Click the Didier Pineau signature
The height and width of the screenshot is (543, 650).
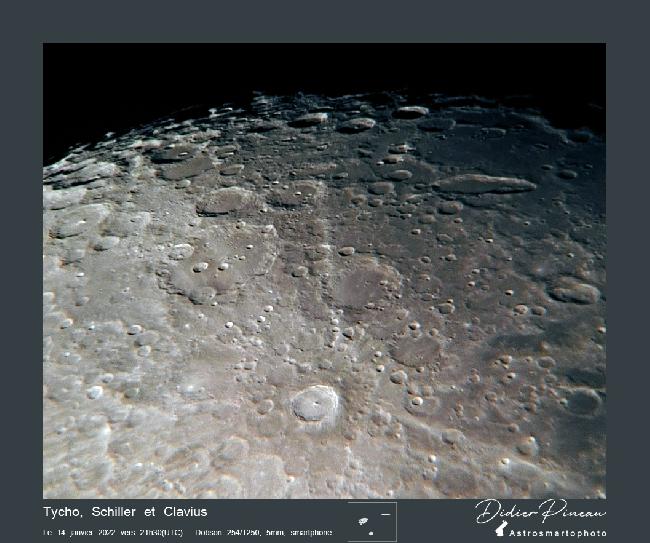[541, 511]
